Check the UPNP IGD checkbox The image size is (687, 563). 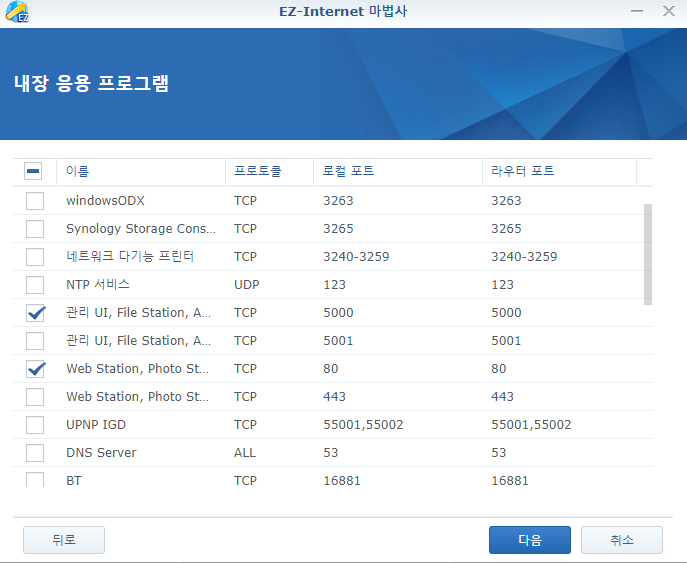(x=35, y=425)
